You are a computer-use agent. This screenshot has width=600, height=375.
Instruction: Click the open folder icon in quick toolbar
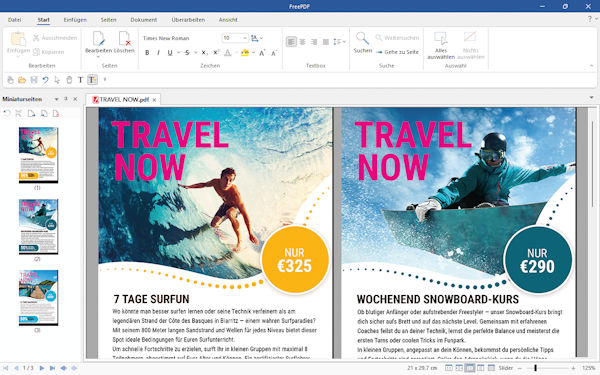pyautogui.click(x=22, y=80)
